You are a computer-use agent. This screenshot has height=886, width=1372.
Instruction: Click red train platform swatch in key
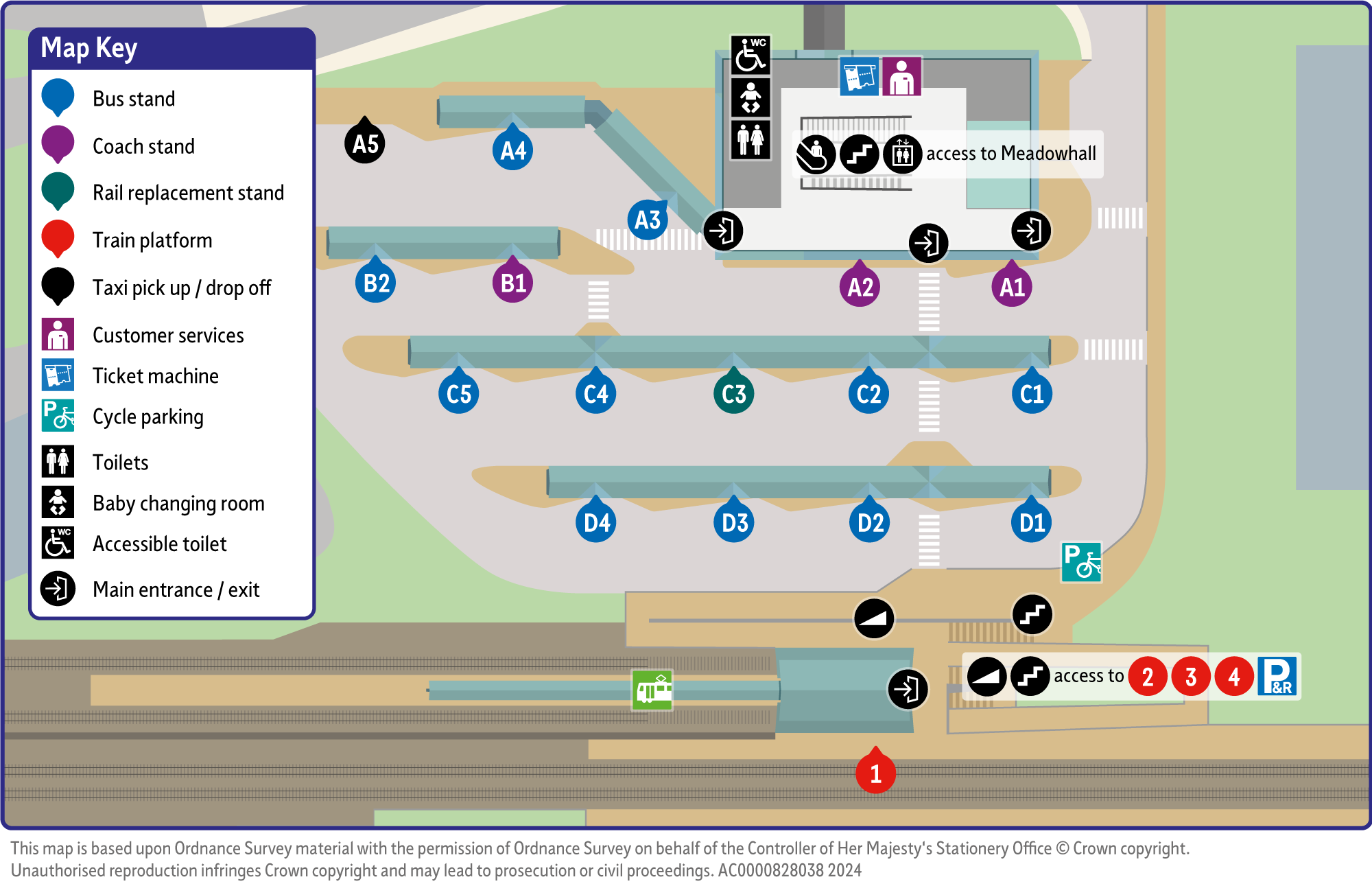pos(58,240)
